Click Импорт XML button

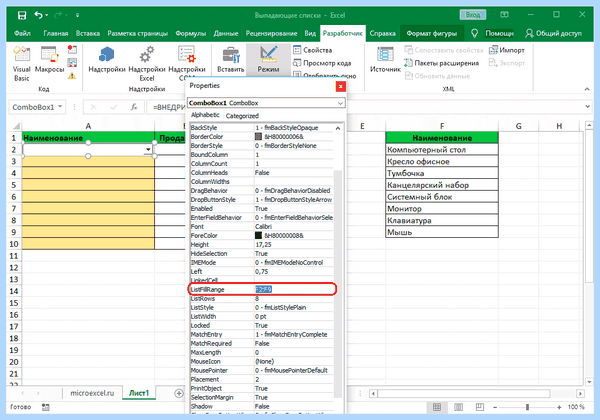(x=507, y=50)
